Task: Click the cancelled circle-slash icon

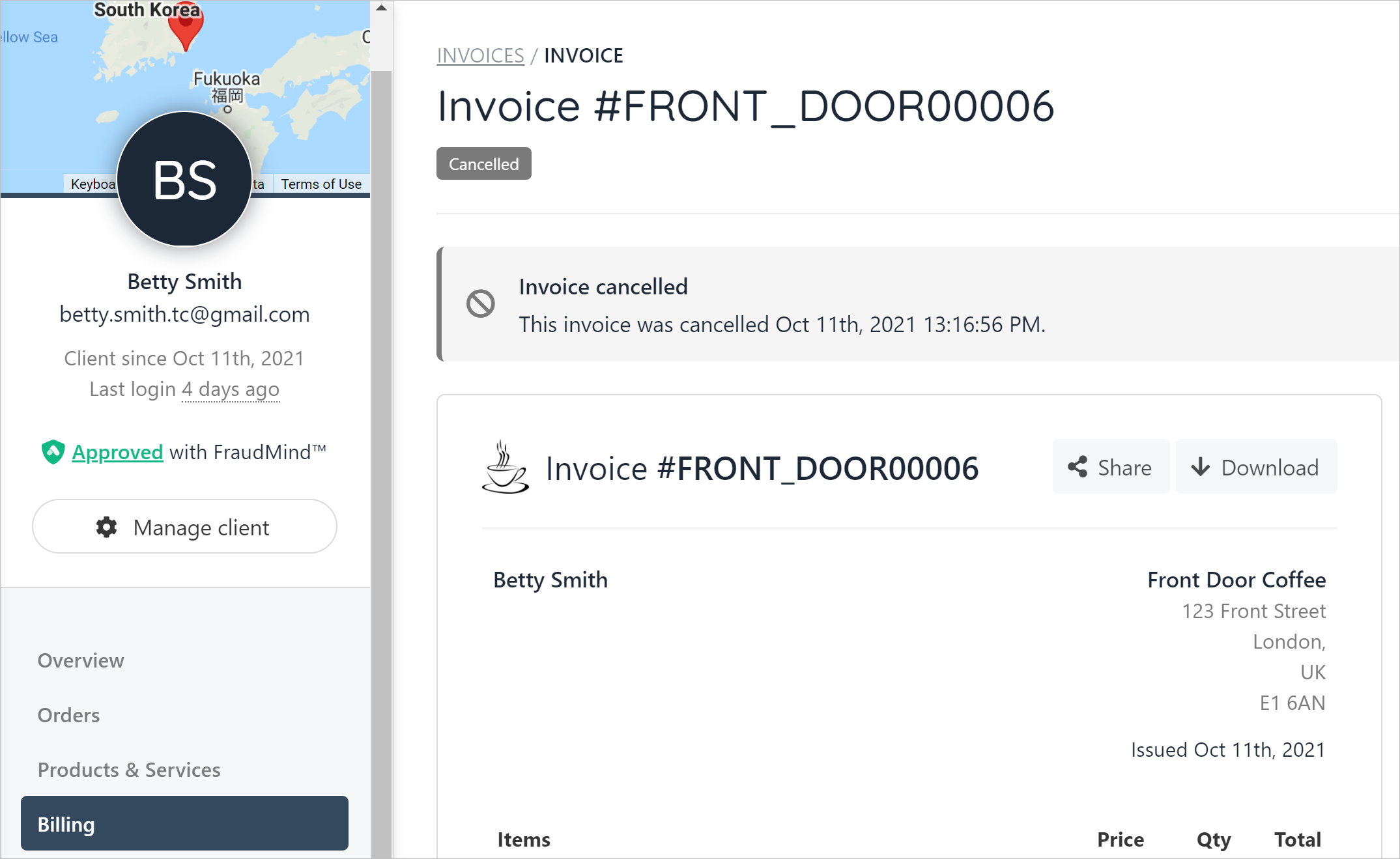Action: point(481,303)
